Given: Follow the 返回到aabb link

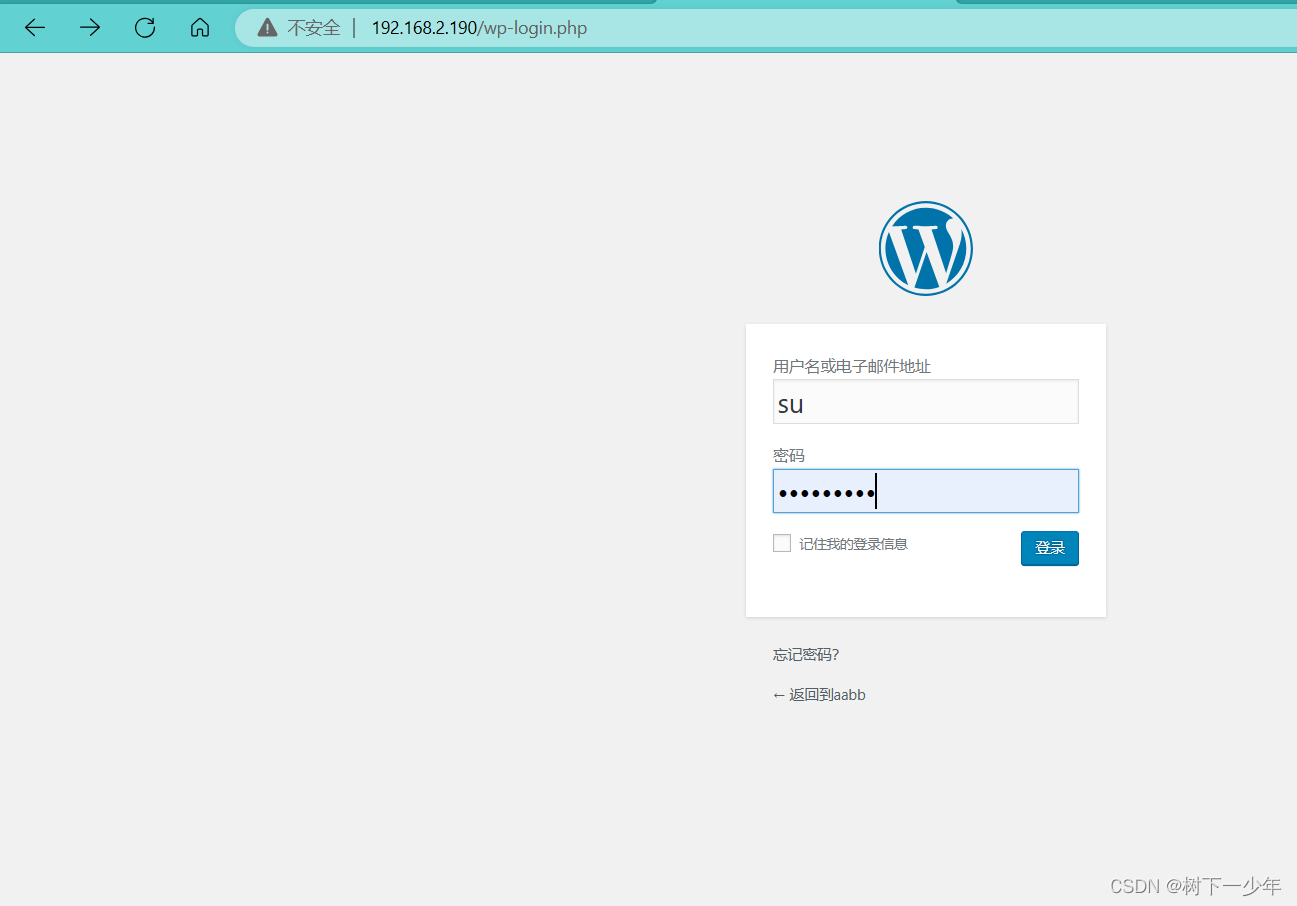Looking at the screenshot, I should coord(819,695).
